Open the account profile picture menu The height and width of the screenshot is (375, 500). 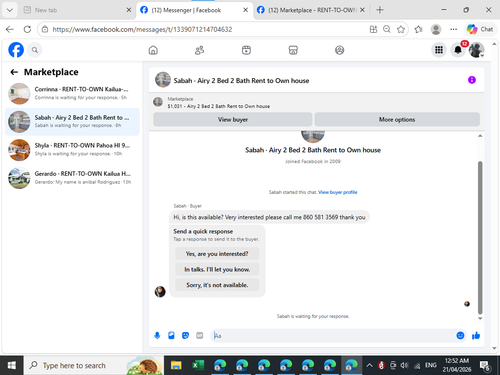(x=476, y=50)
